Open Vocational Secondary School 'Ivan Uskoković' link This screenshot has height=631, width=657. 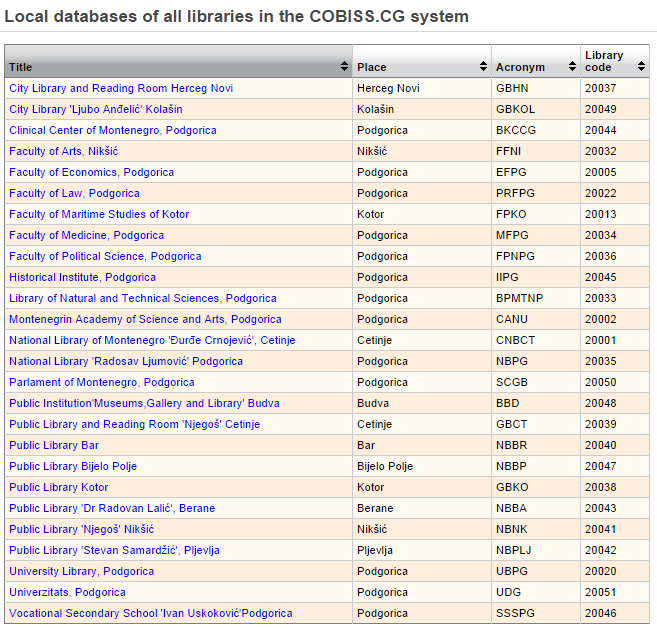click(150, 613)
